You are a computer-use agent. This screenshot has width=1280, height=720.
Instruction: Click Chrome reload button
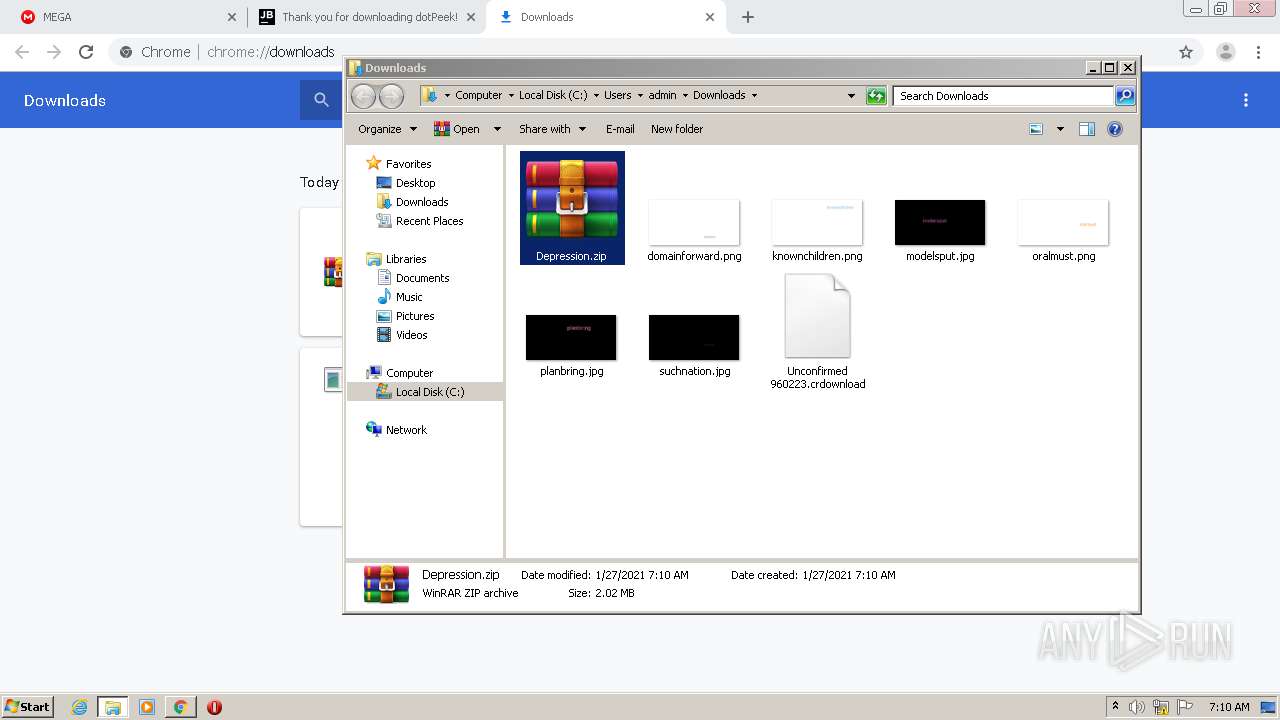(86, 52)
